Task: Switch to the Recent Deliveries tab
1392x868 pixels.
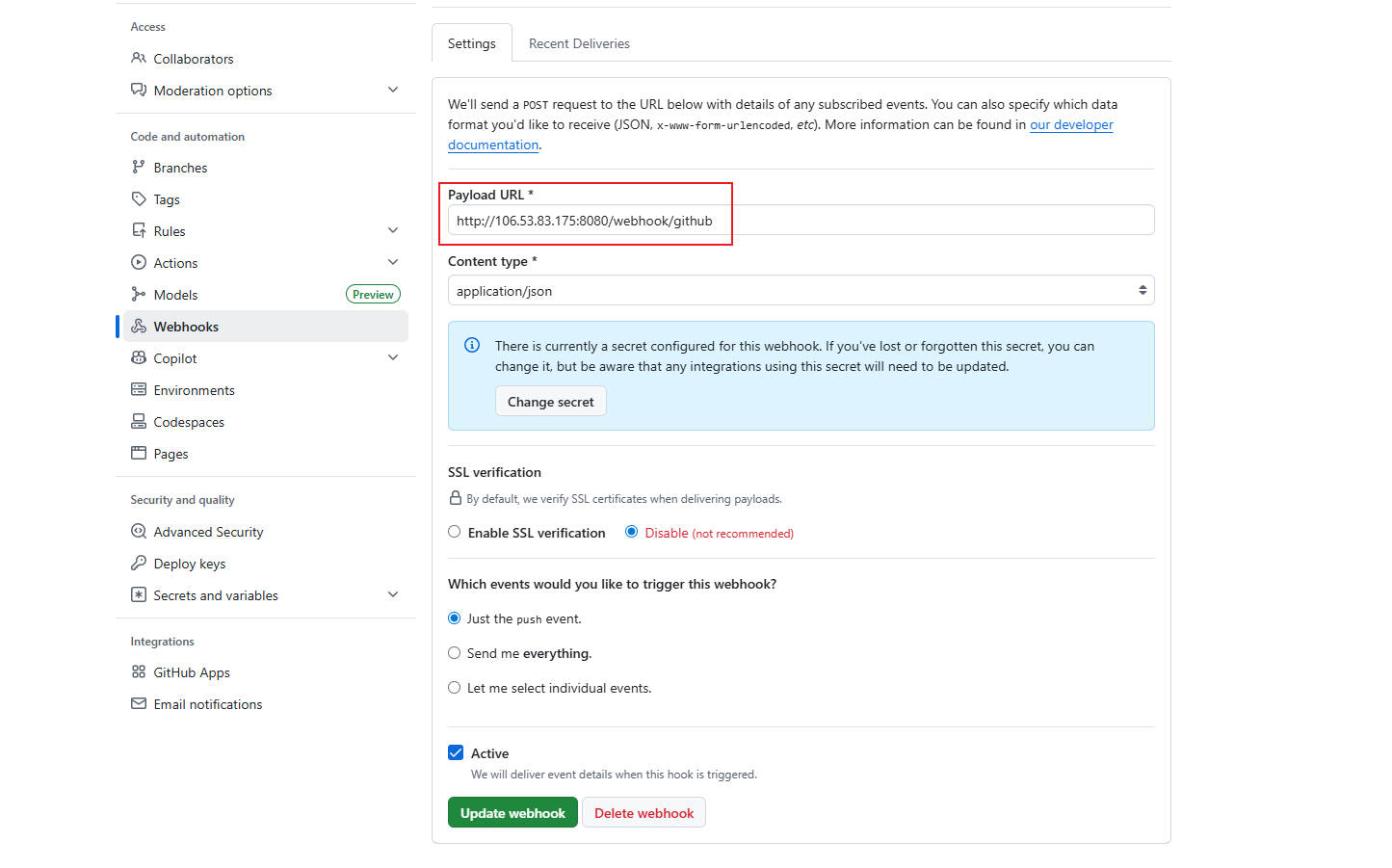Action: pos(579,43)
